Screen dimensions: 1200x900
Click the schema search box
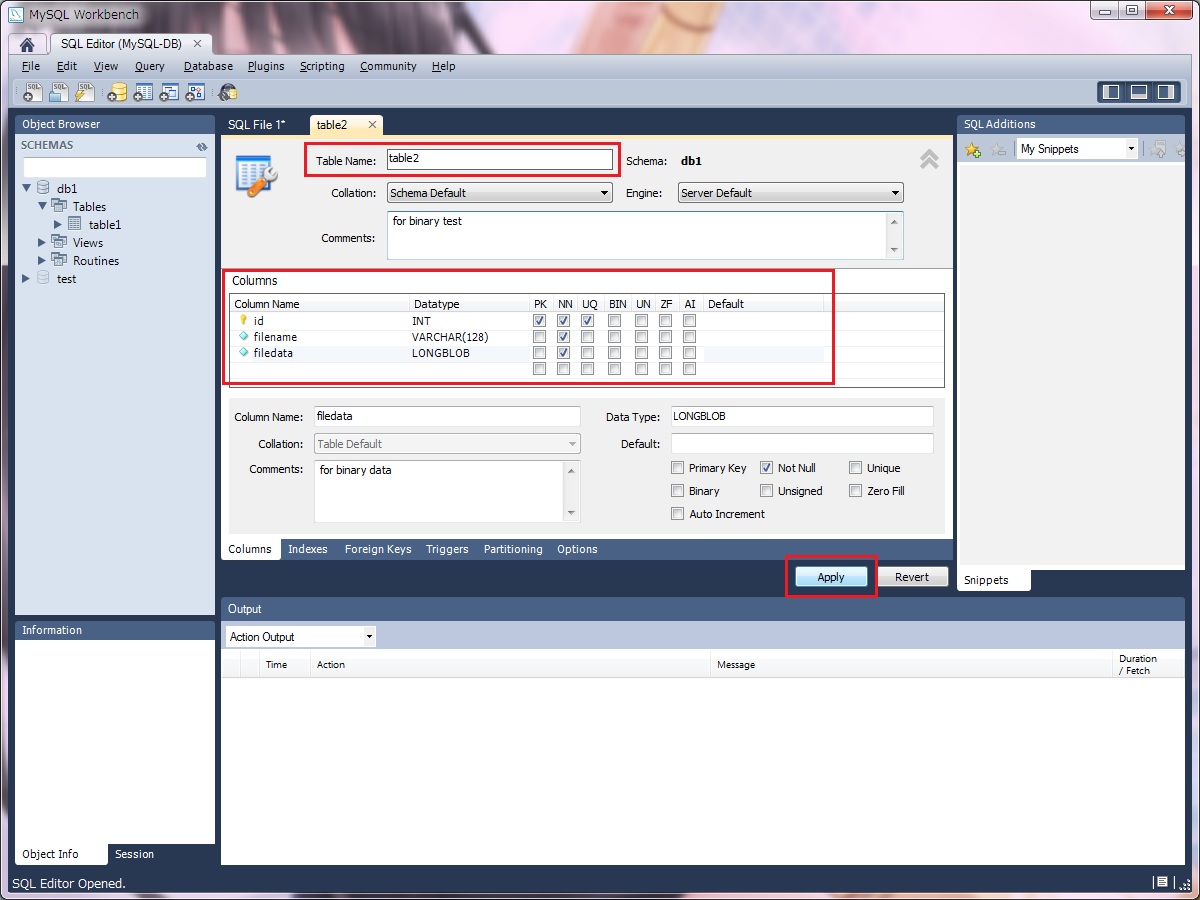[115, 167]
